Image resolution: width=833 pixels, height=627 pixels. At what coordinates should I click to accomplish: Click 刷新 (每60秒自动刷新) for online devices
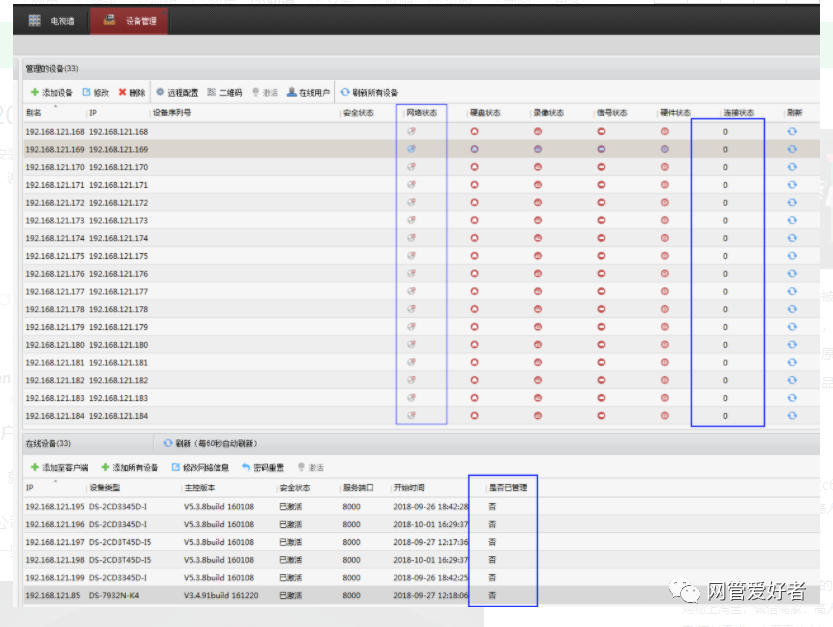click(210, 443)
